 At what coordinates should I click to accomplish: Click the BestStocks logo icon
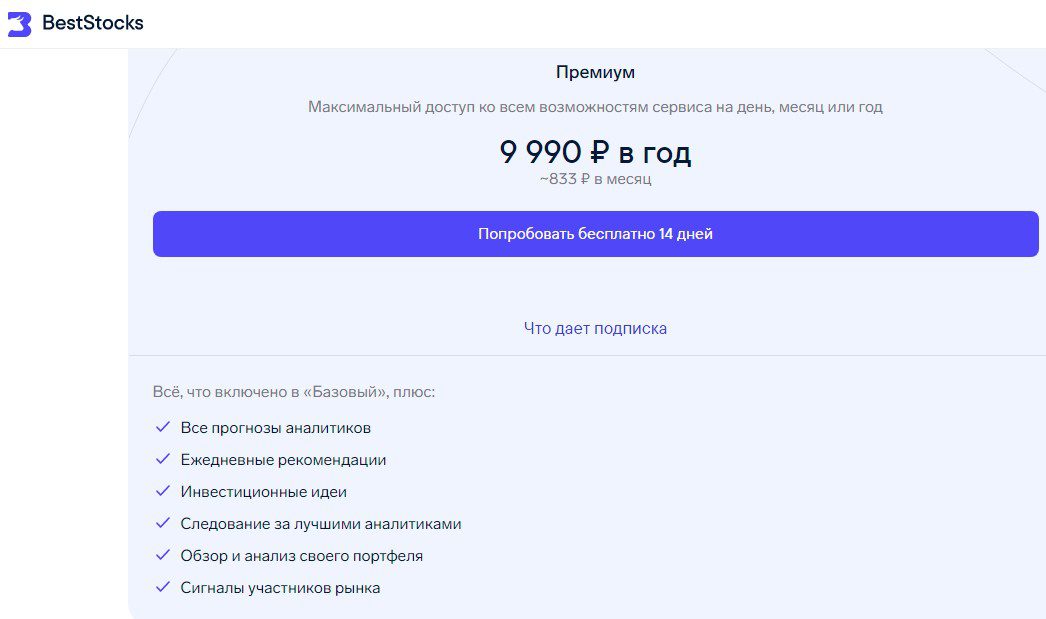pos(19,24)
